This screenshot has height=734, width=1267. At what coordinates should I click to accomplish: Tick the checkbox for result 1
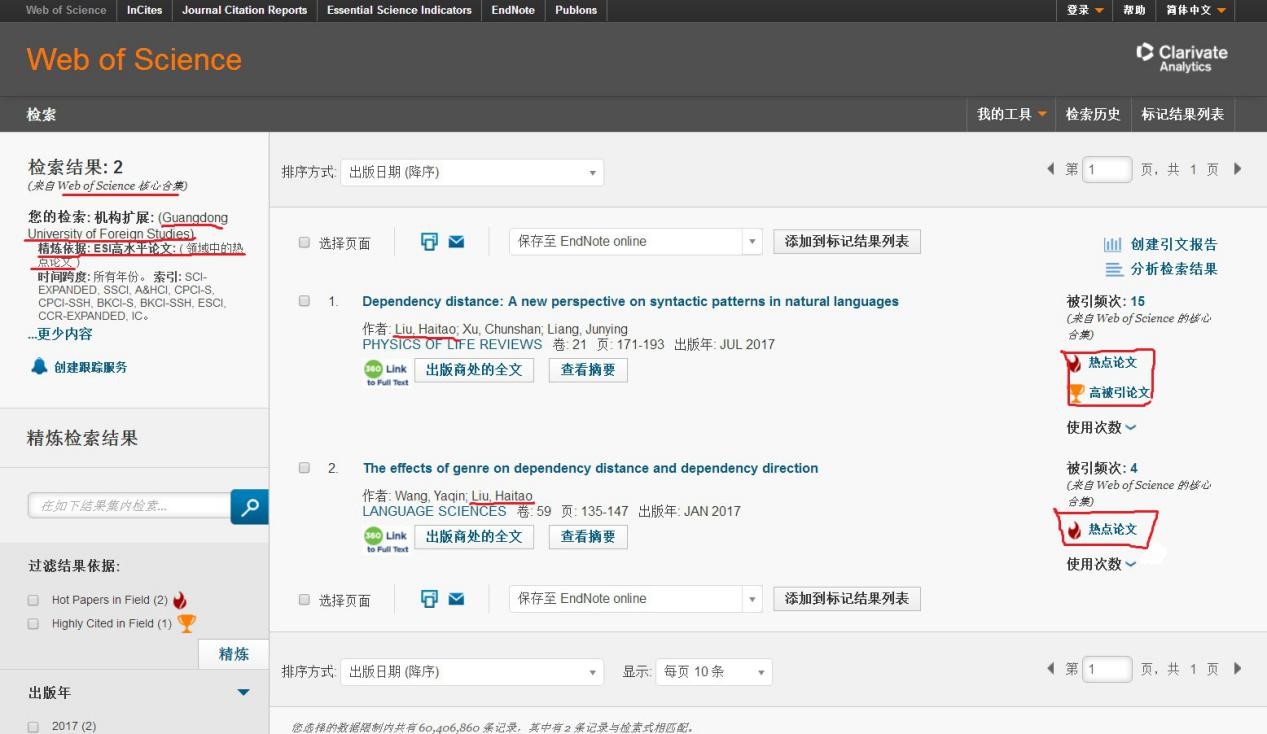(304, 301)
